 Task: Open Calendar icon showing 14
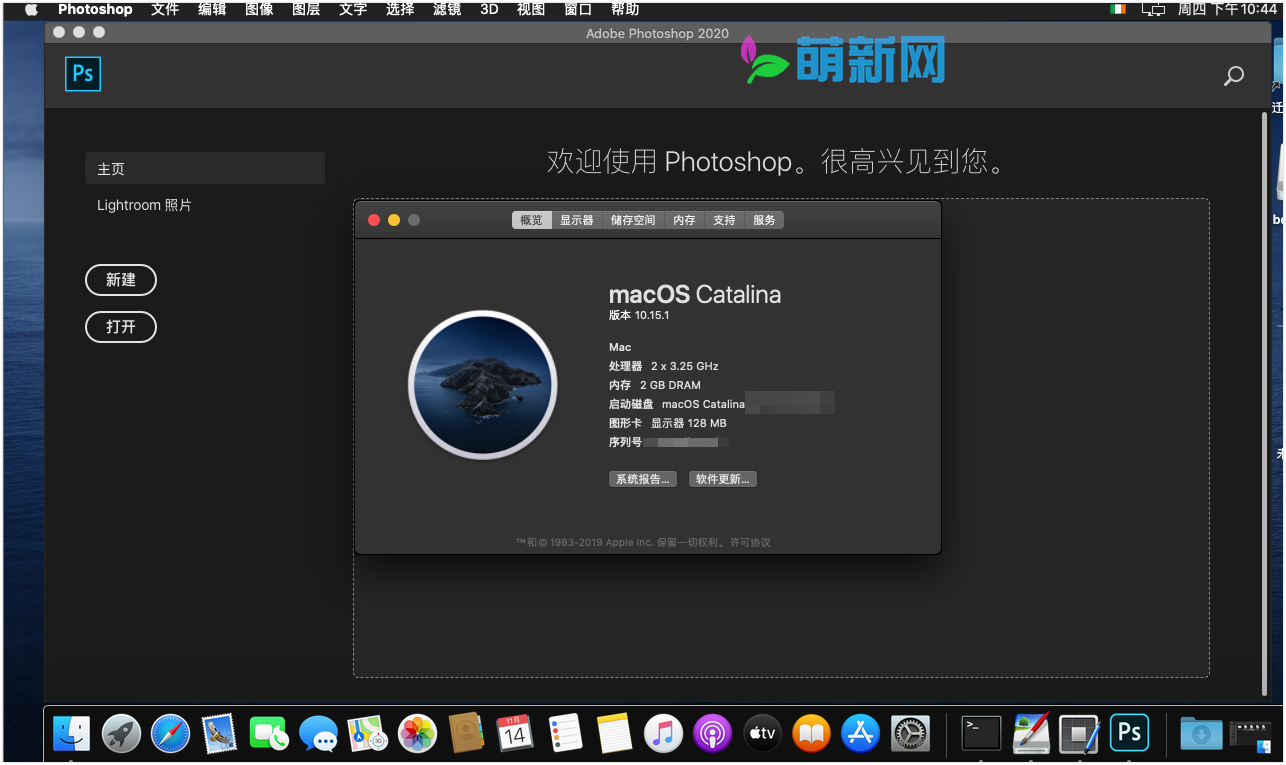pos(515,734)
